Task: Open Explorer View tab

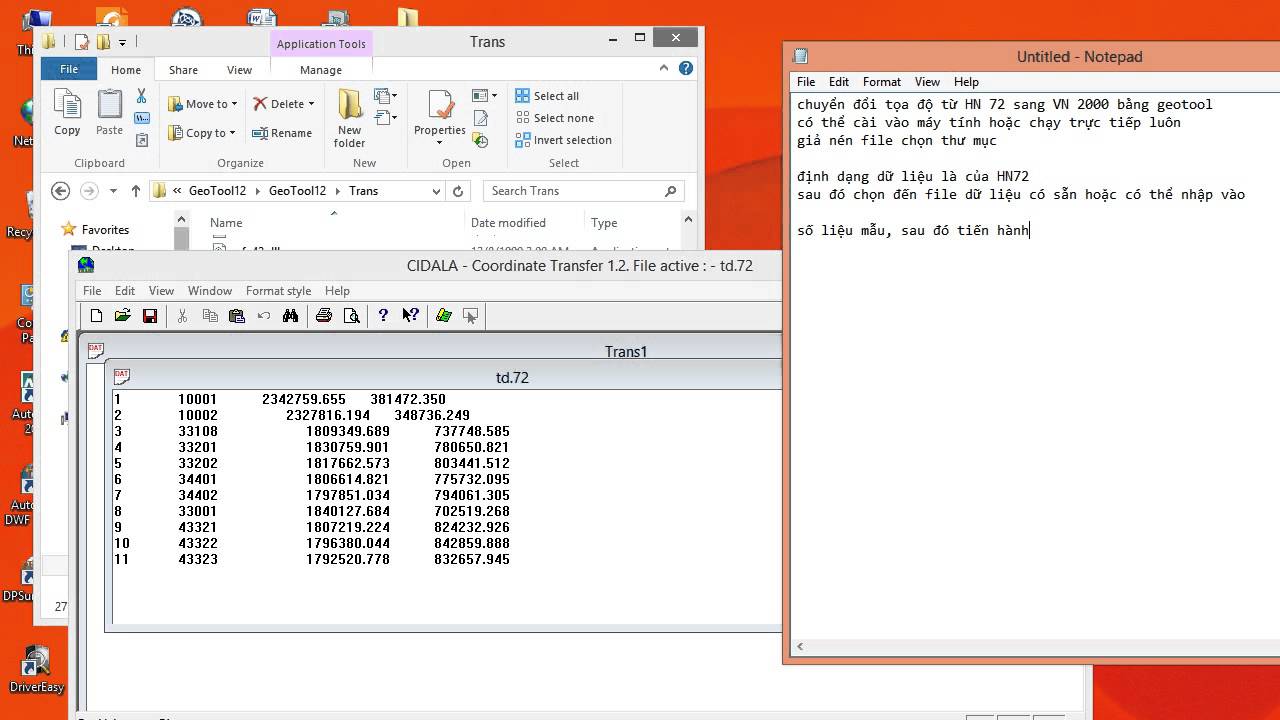Action: pyautogui.click(x=239, y=70)
